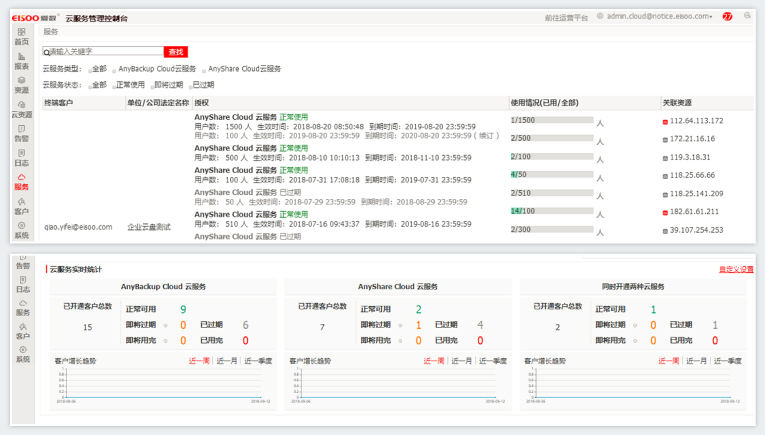The height and width of the screenshot is (435, 765).
Task: Open 云资源 cloud resources sidebar icon
Action: [x=21, y=108]
